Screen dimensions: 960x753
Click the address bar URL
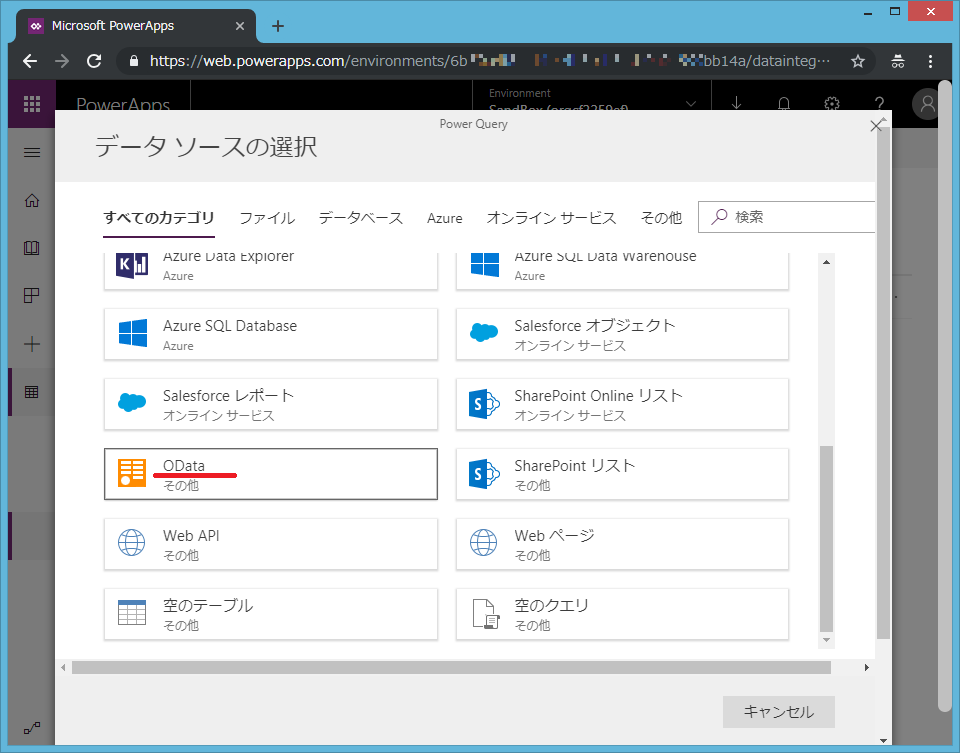pos(490,61)
